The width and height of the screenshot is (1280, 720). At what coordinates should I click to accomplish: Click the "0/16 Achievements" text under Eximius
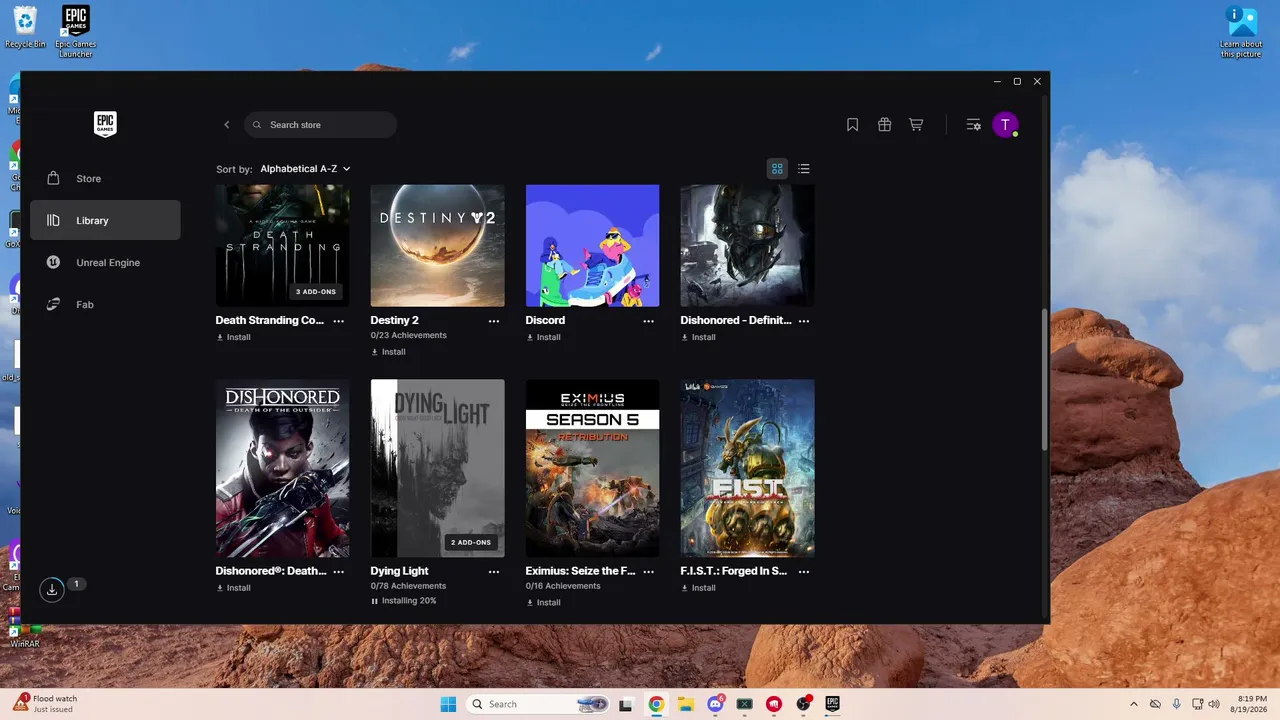click(x=564, y=586)
